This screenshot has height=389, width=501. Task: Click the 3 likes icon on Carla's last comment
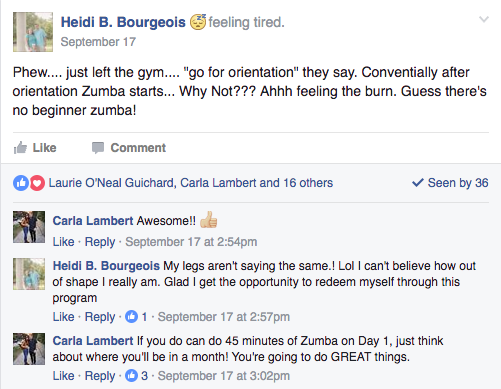[x=131, y=376]
